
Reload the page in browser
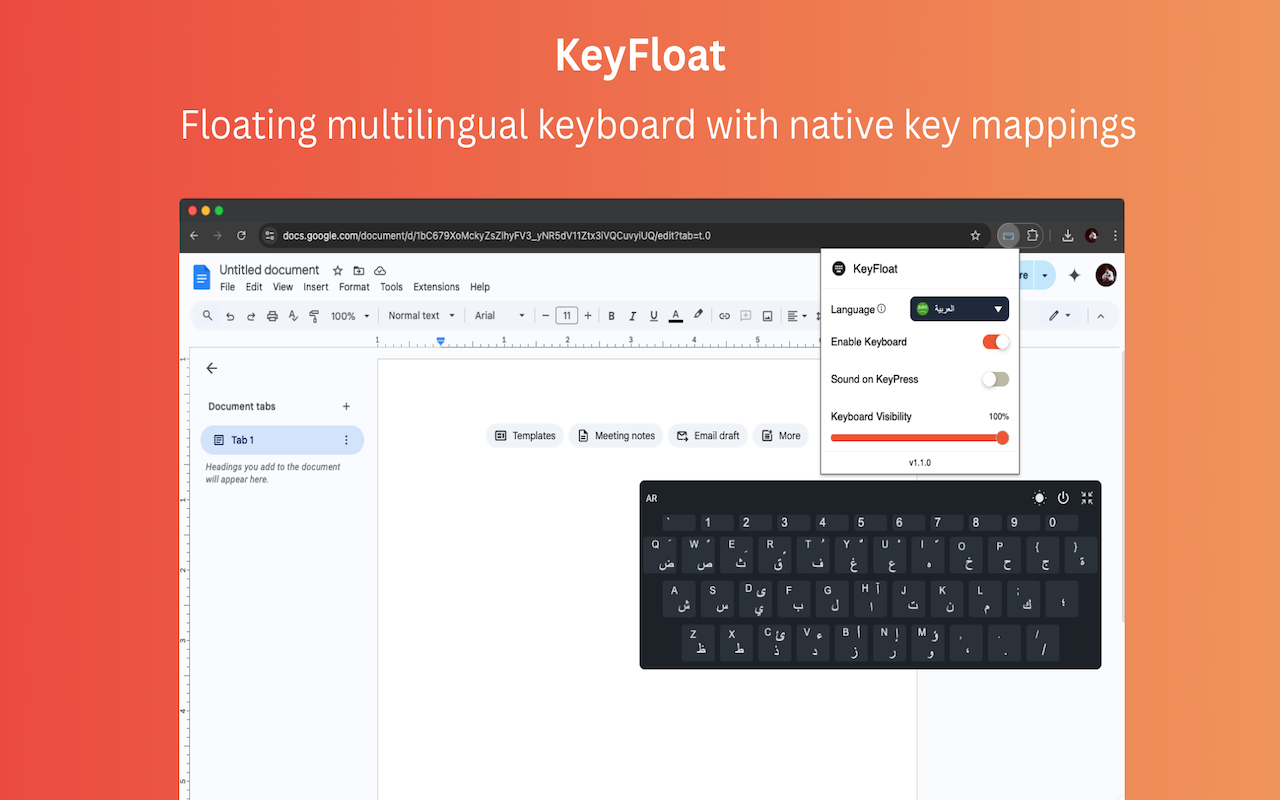coord(241,236)
